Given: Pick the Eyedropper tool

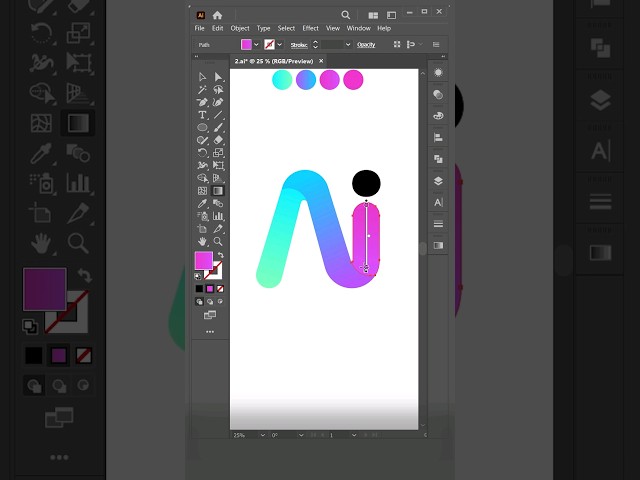Looking at the screenshot, I should click(202, 203).
